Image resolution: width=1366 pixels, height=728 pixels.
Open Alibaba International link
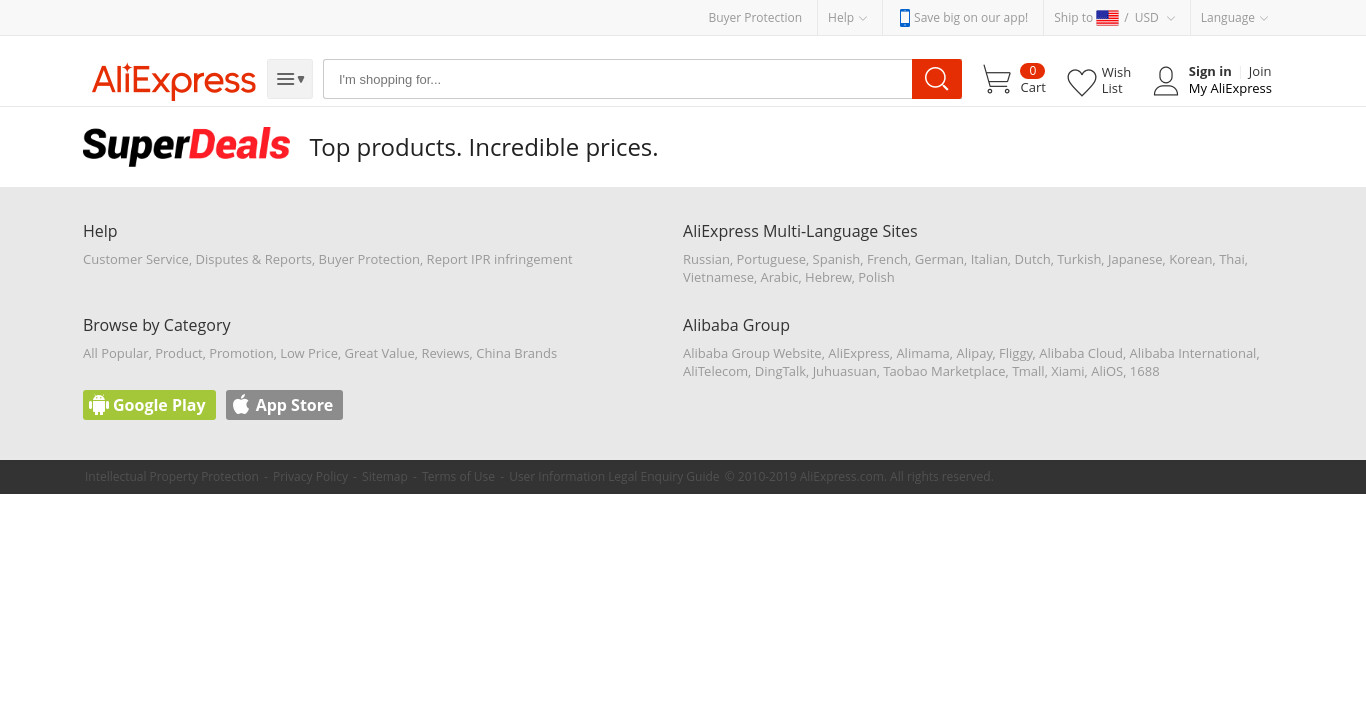(1193, 353)
